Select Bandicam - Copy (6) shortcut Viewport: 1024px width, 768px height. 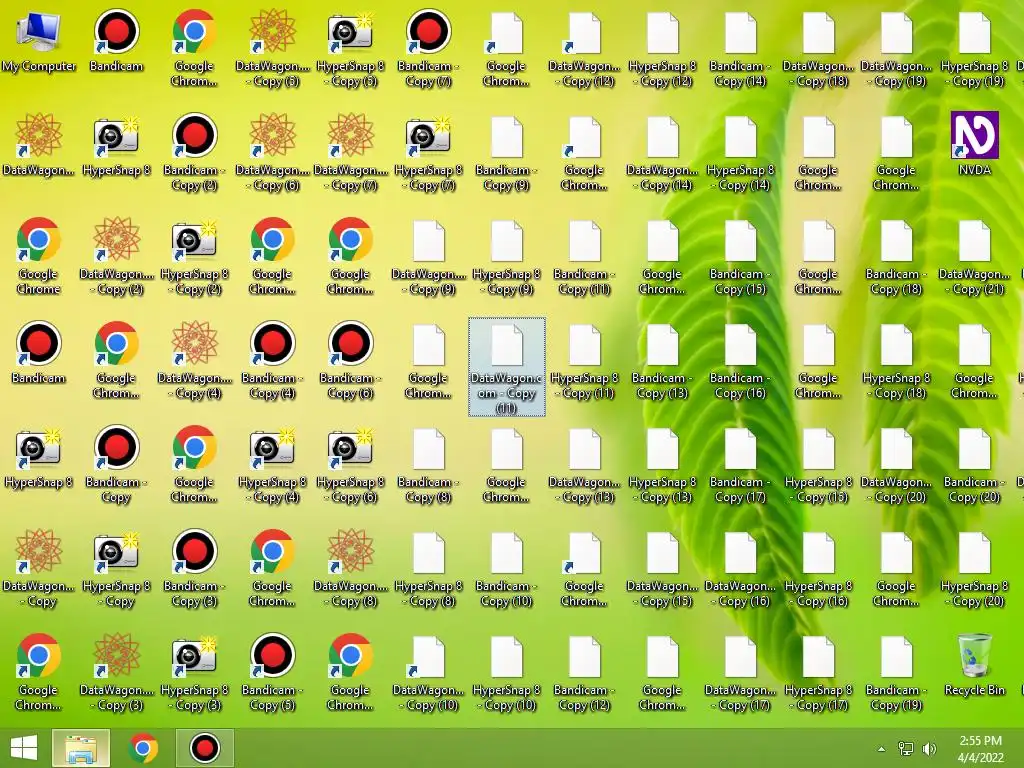tap(350, 360)
